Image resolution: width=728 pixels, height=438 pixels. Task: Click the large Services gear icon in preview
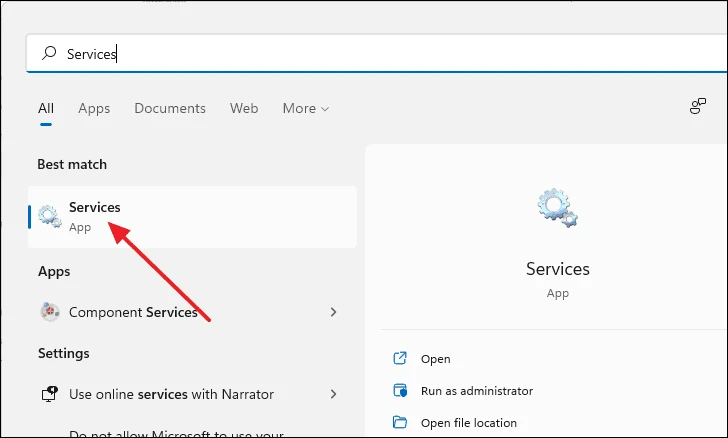[557, 208]
